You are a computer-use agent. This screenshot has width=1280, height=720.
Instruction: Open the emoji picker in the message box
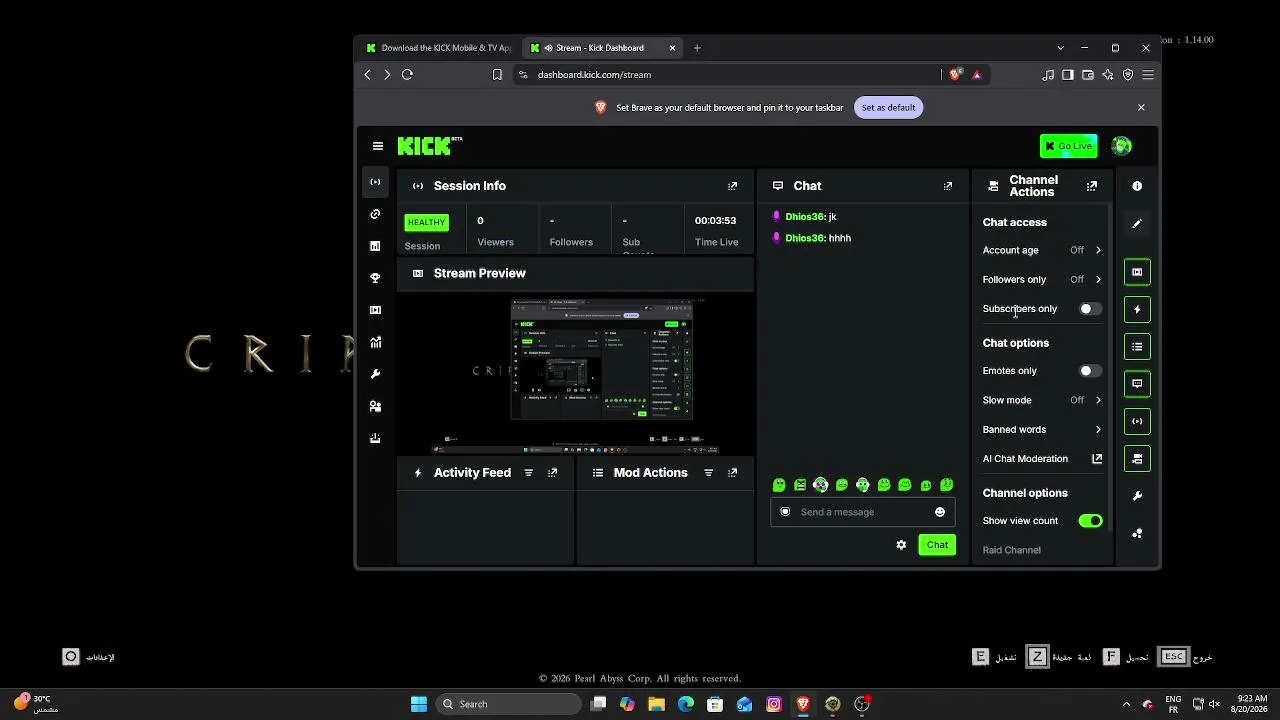click(x=940, y=512)
